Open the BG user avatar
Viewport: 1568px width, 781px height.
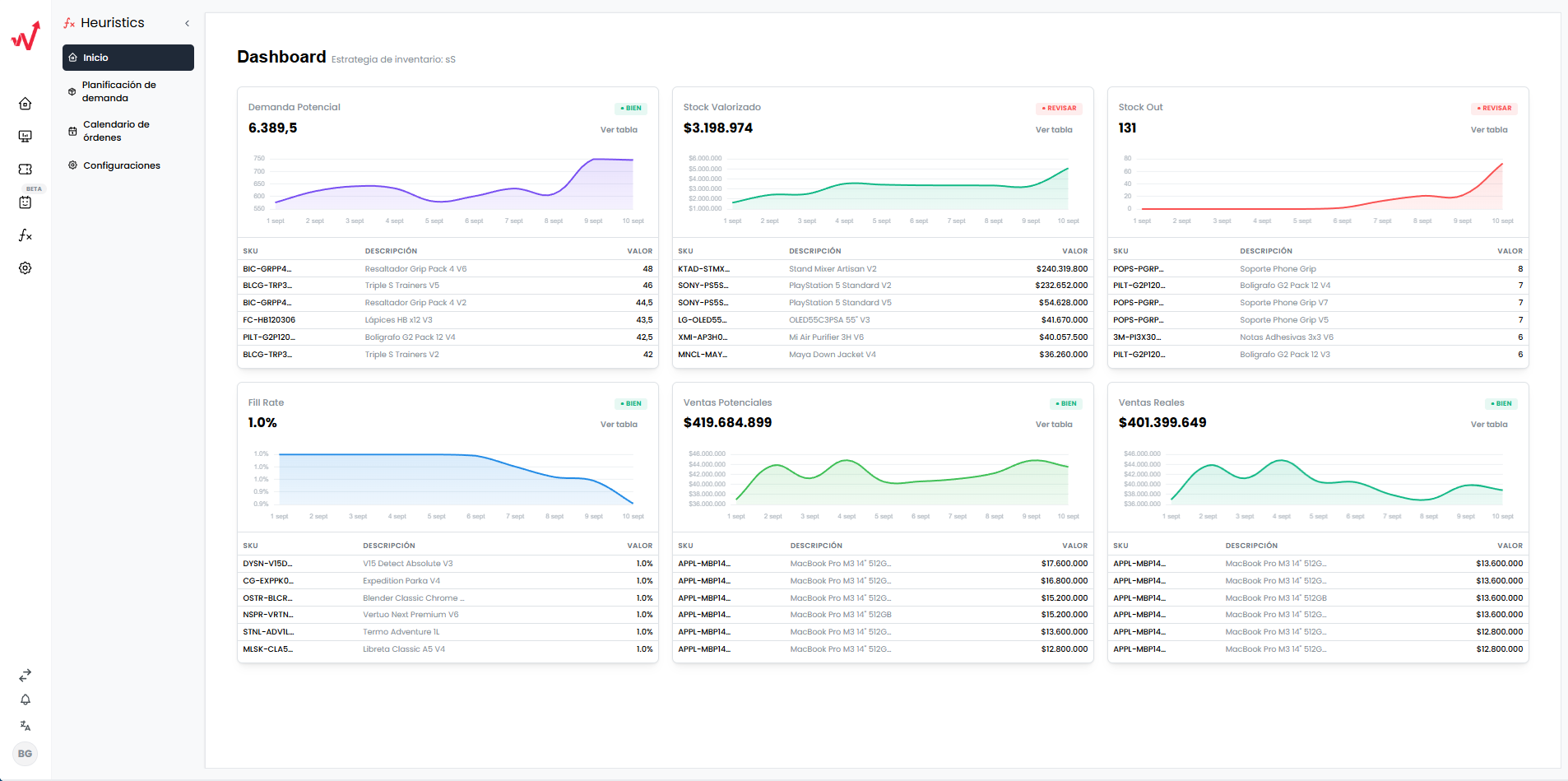point(25,754)
